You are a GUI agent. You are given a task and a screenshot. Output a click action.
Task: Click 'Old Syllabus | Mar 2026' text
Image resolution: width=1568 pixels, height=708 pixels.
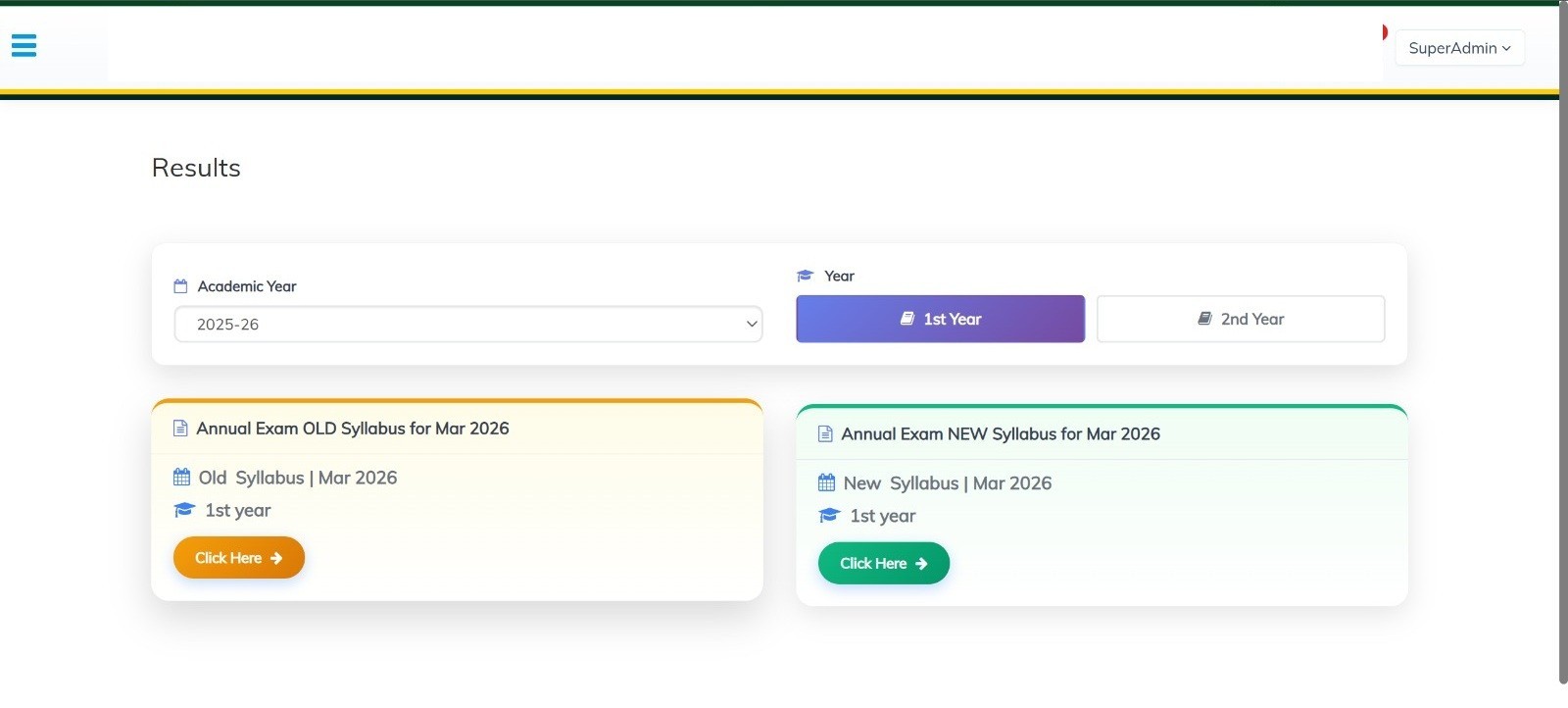[x=298, y=478]
